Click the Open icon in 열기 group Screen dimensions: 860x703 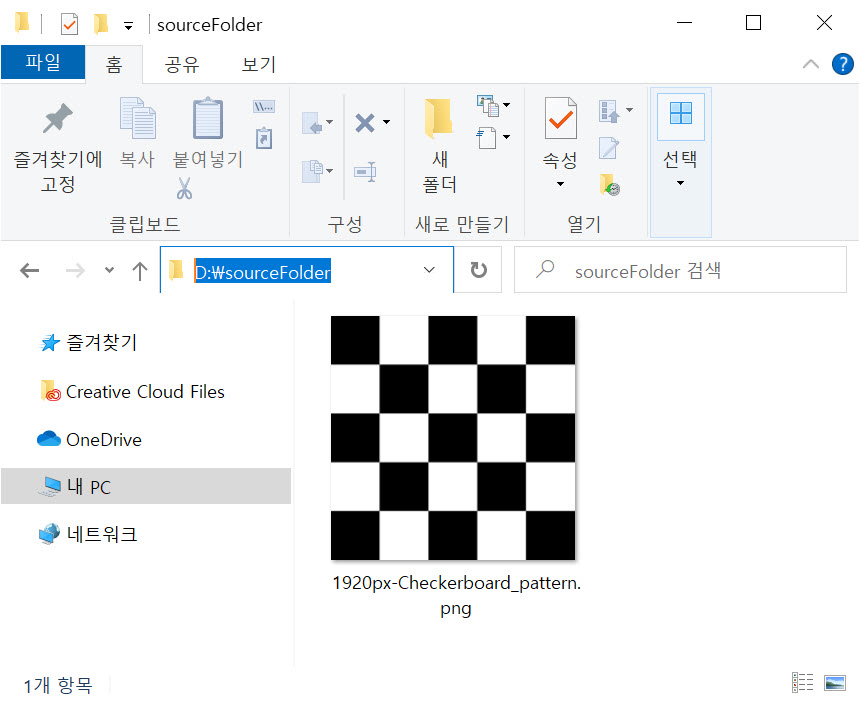point(609,111)
